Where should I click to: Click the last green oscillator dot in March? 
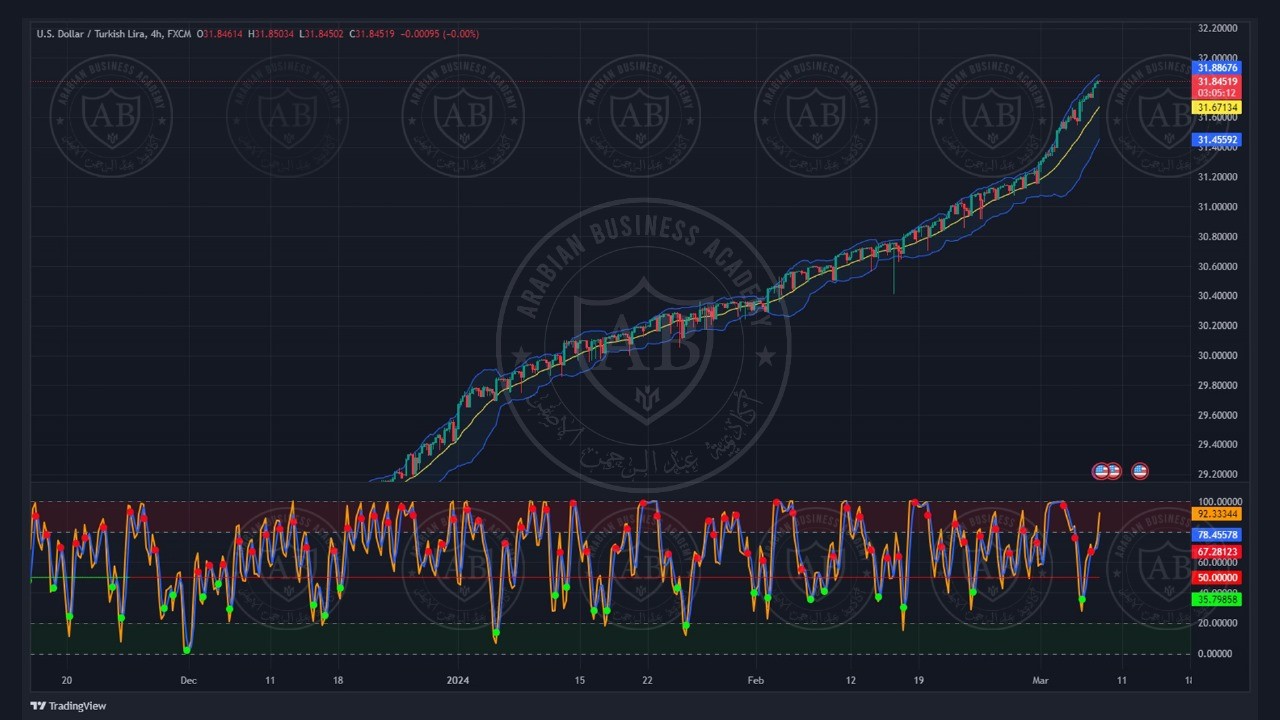(x=1082, y=600)
